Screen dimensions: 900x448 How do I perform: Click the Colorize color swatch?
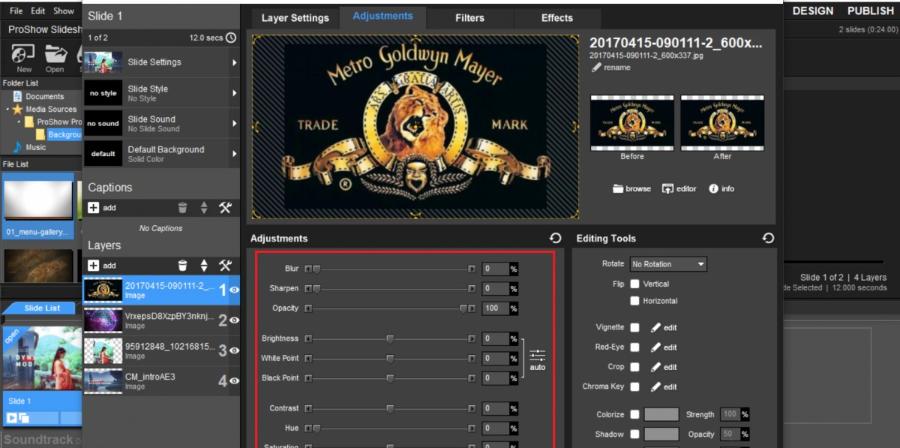coord(661,414)
